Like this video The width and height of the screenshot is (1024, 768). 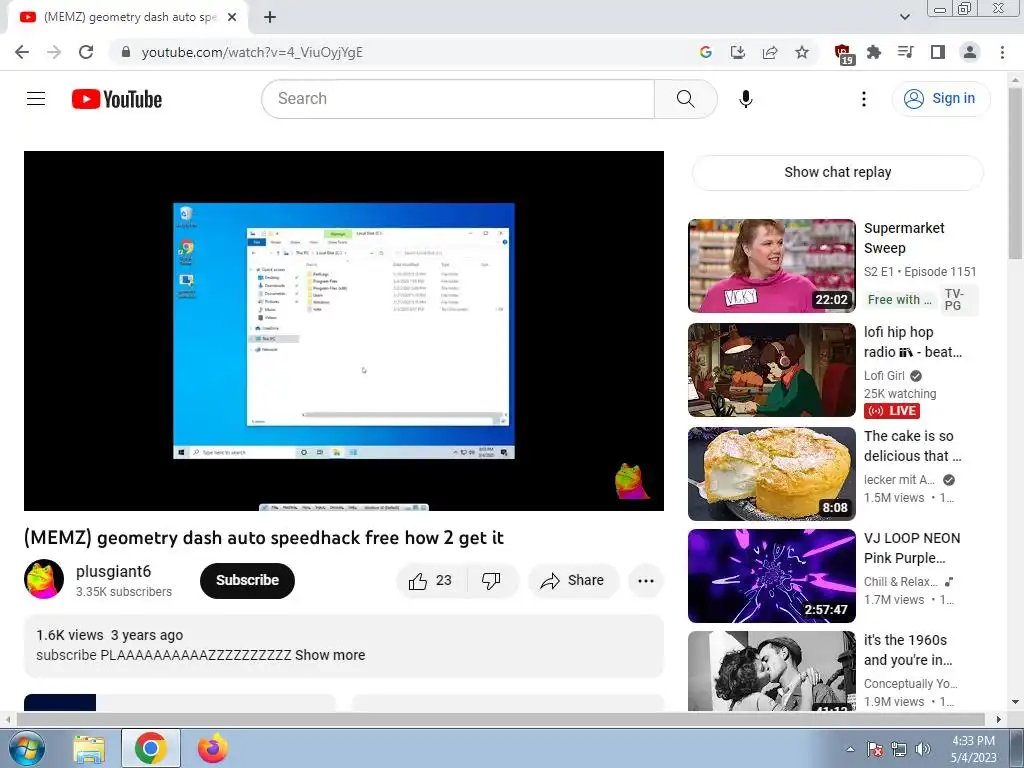click(x=431, y=581)
